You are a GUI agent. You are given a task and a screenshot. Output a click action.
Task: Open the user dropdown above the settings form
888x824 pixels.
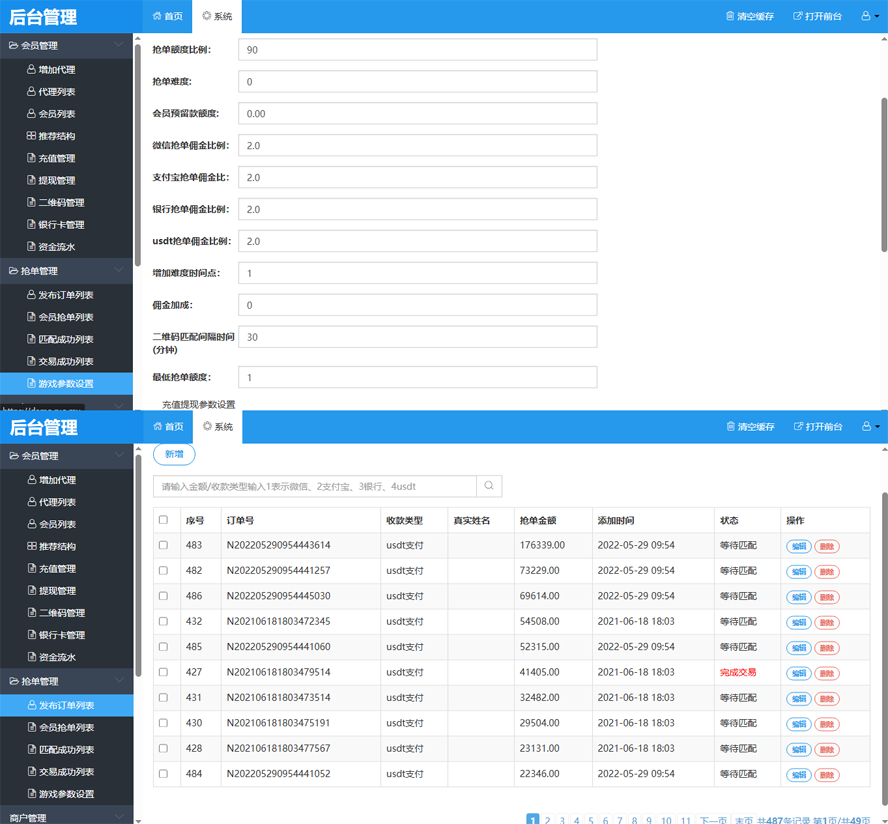click(870, 17)
